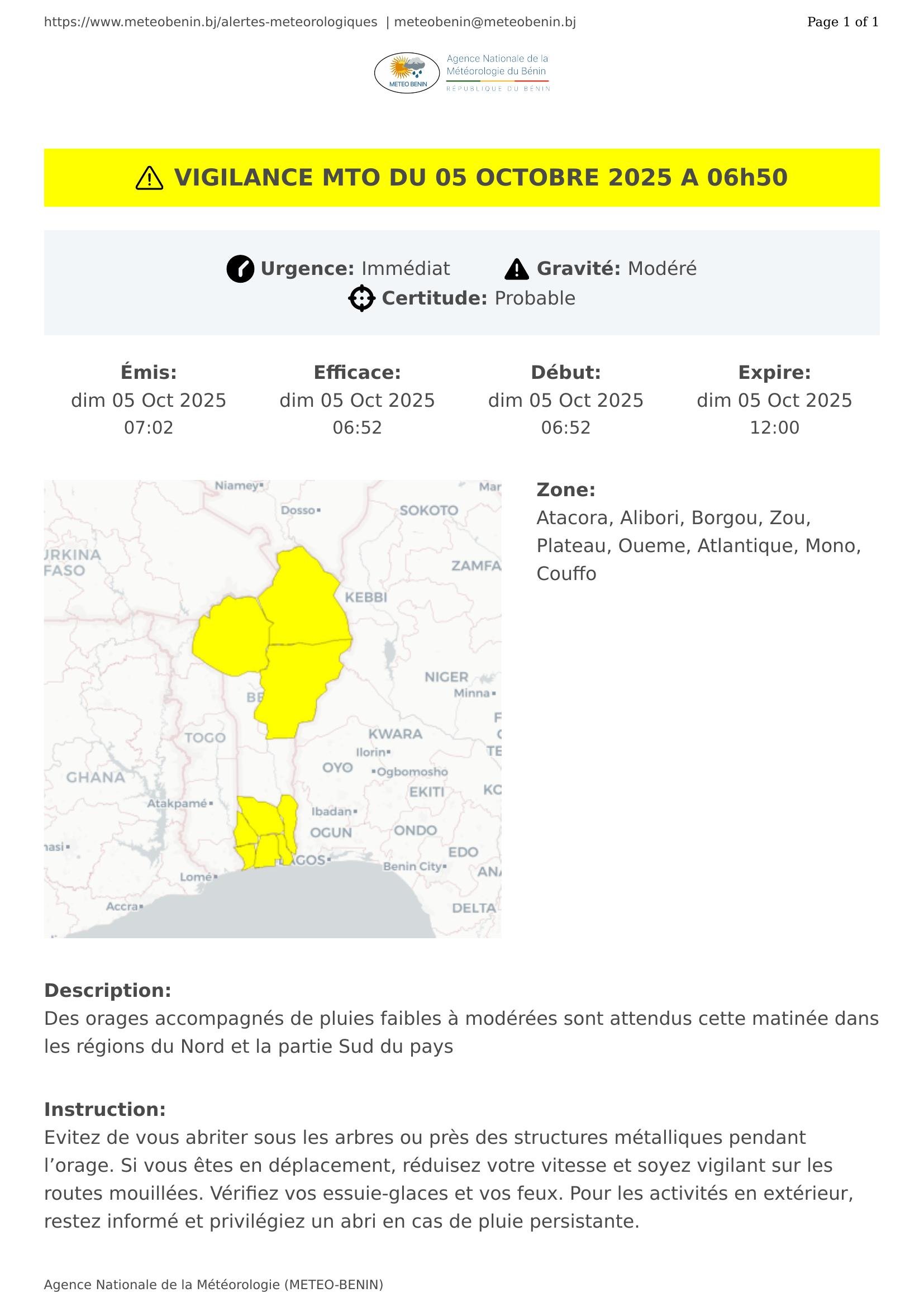924x1307 pixels.
Task: Click the Gravité black warning icon
Action: 517,269
